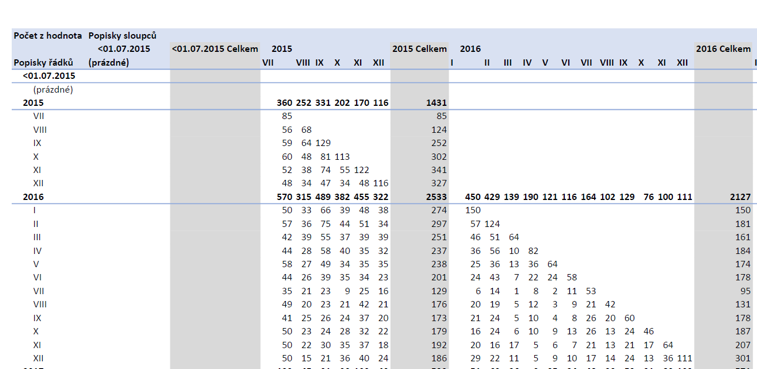This screenshot has width=757, height=369.
Task: Select the '2016 Celkem' column header
Action: click(723, 49)
